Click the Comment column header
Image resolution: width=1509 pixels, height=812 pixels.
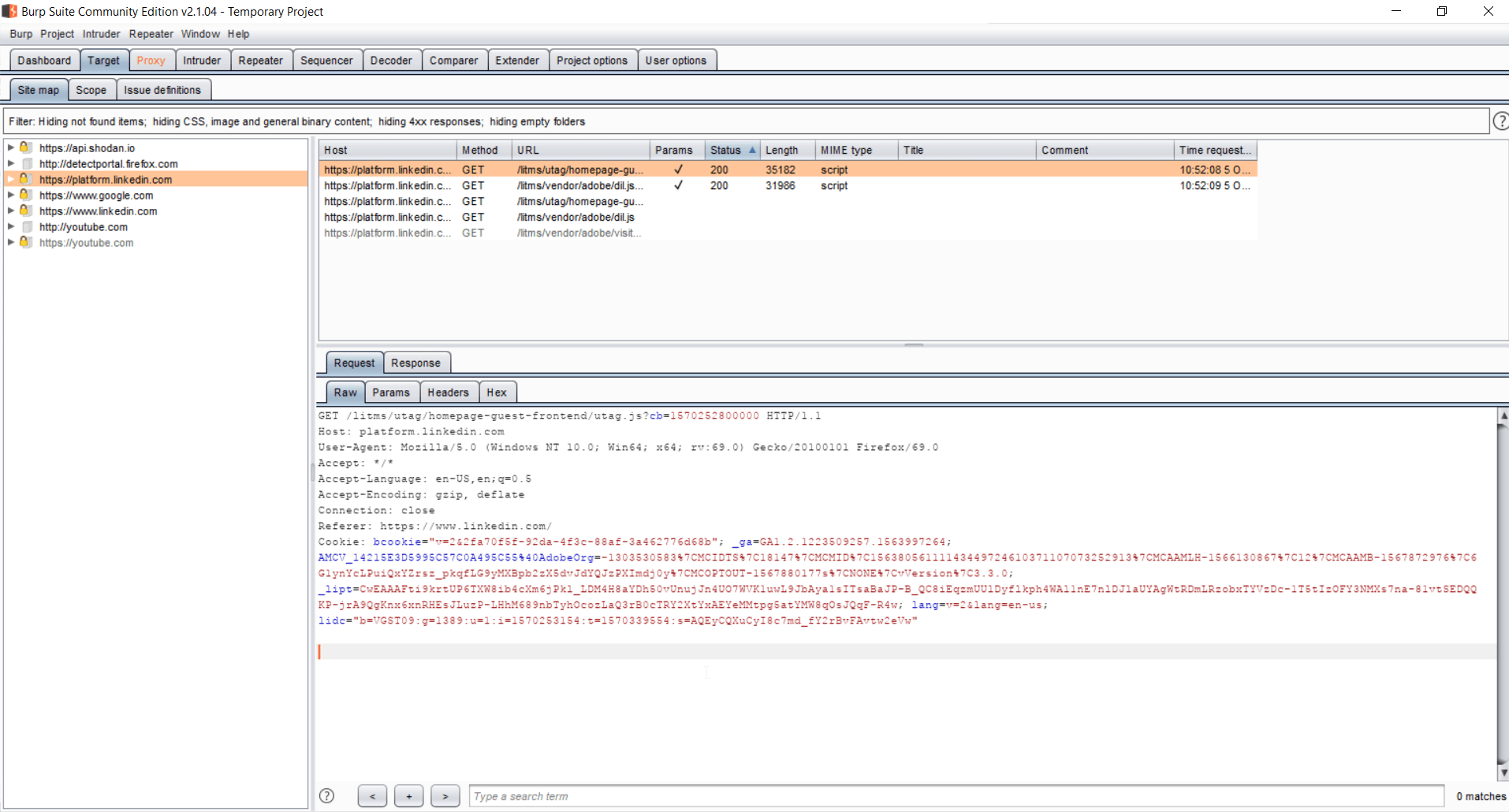pos(1105,150)
